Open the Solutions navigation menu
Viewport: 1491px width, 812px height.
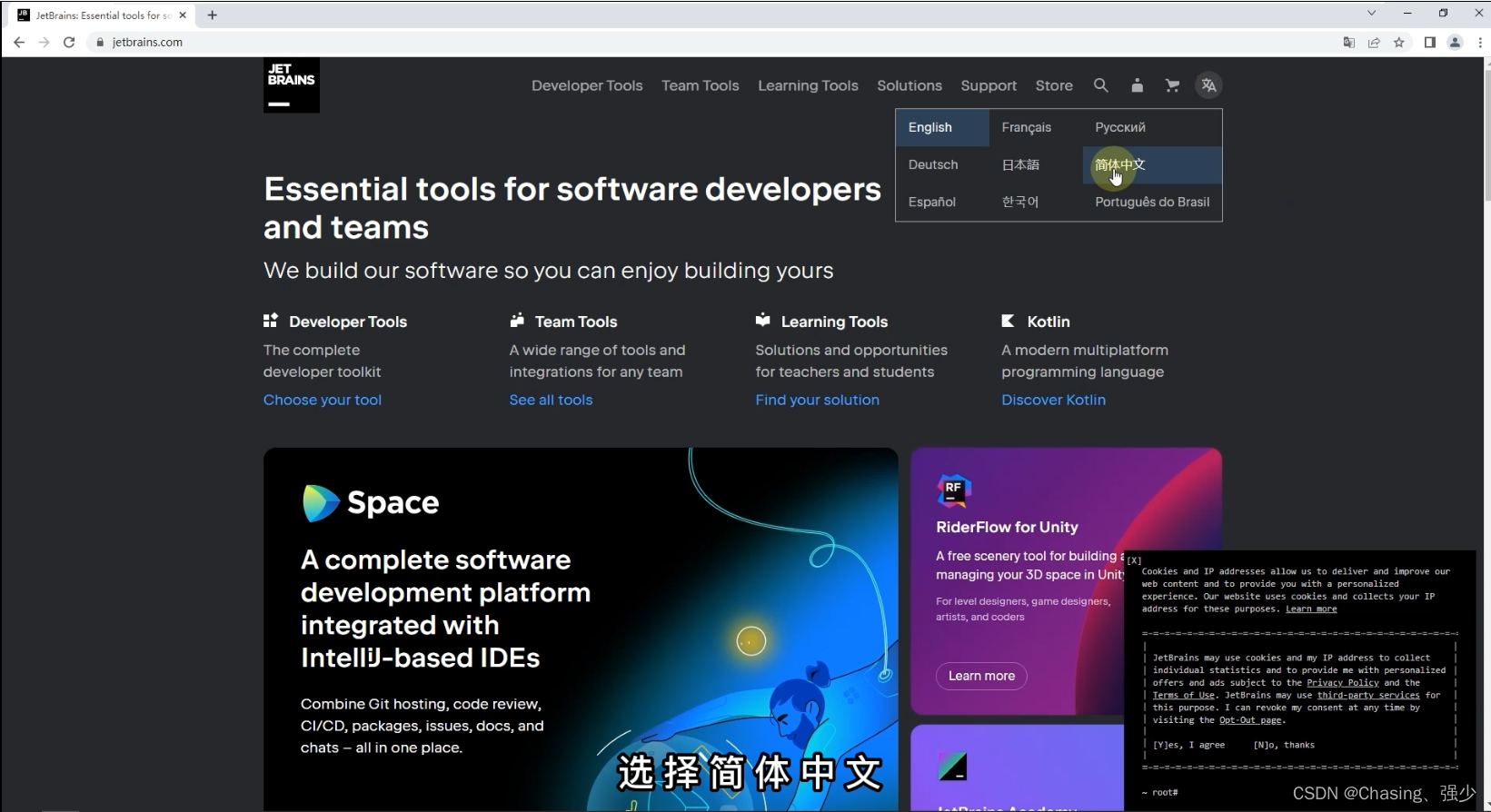pyautogui.click(x=910, y=85)
